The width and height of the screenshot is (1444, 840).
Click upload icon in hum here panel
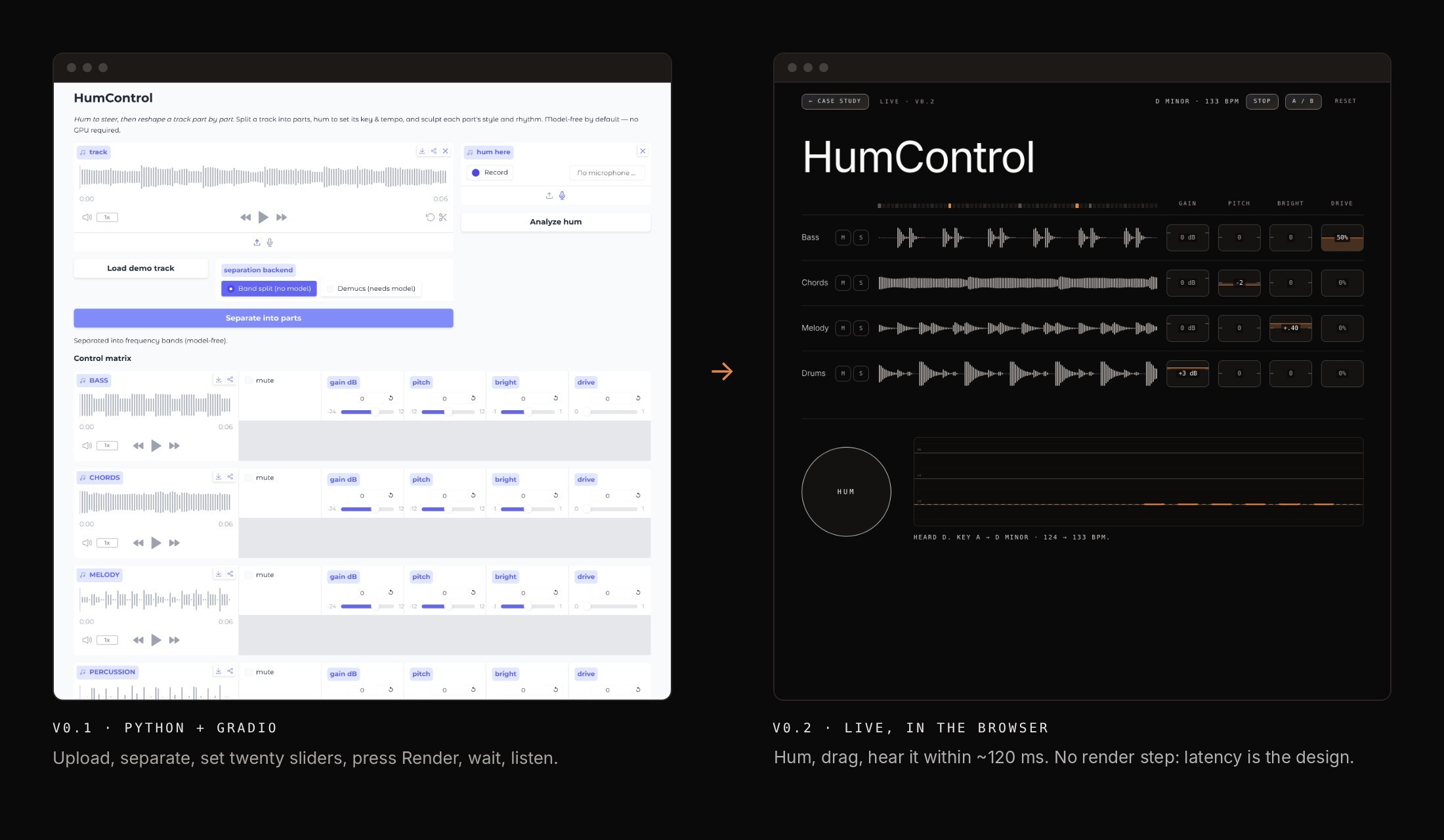[x=549, y=196]
